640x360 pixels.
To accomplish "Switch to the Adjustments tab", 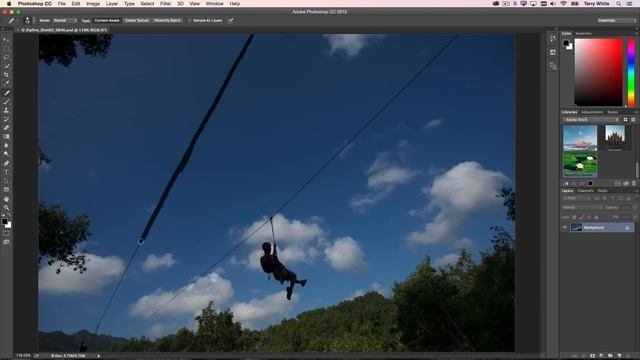I will coord(592,112).
